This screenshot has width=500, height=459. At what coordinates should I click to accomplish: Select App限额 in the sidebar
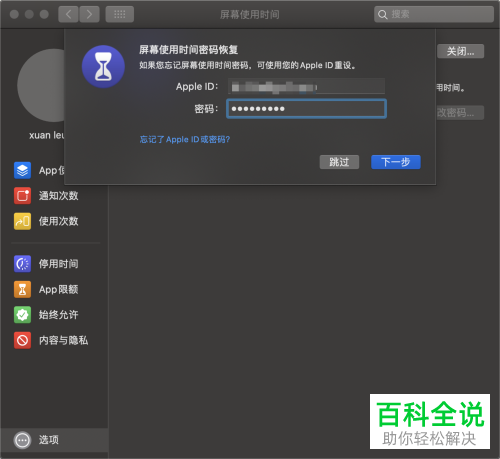[58, 289]
